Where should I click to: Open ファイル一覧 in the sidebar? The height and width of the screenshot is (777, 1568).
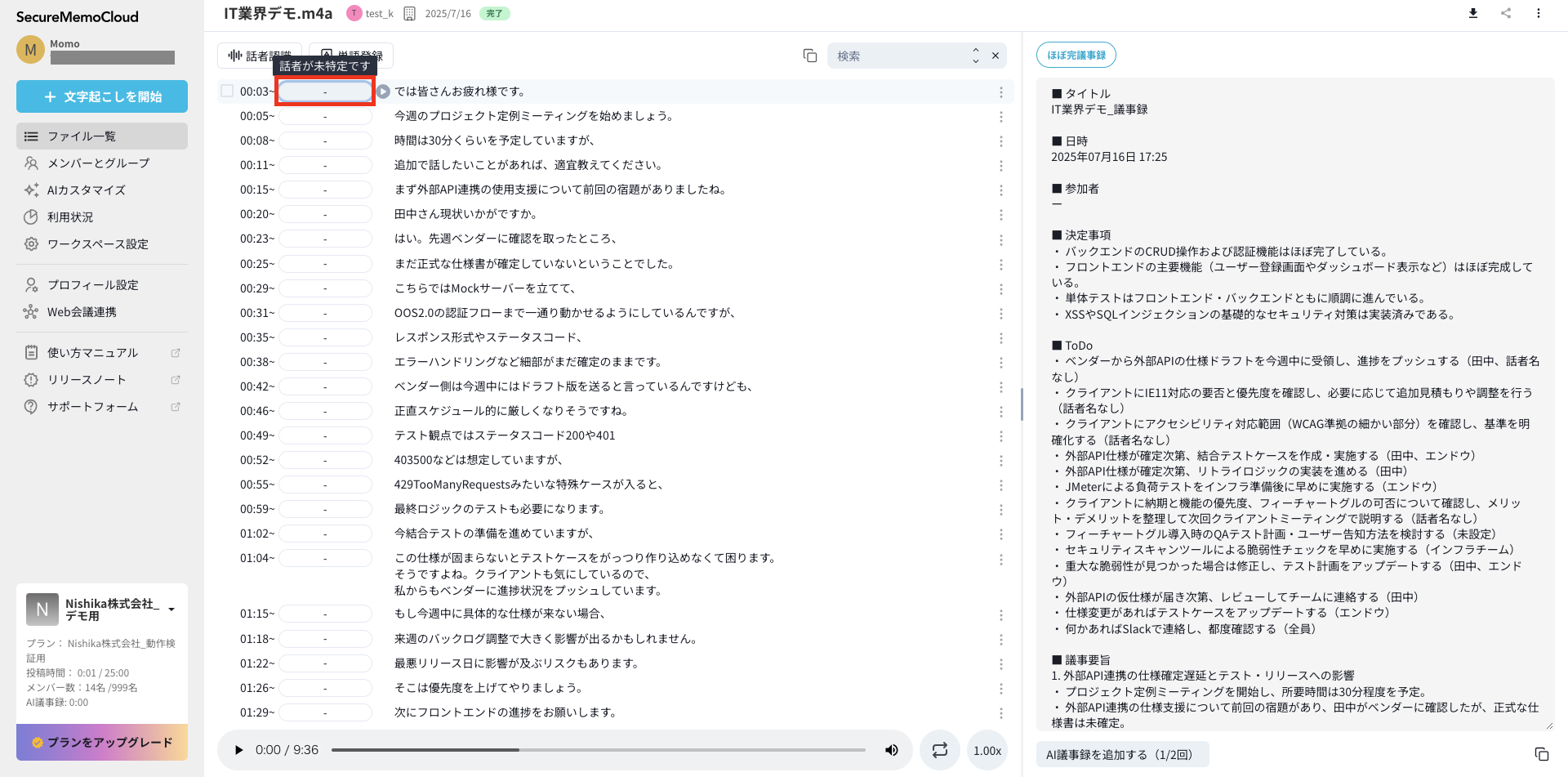point(102,136)
